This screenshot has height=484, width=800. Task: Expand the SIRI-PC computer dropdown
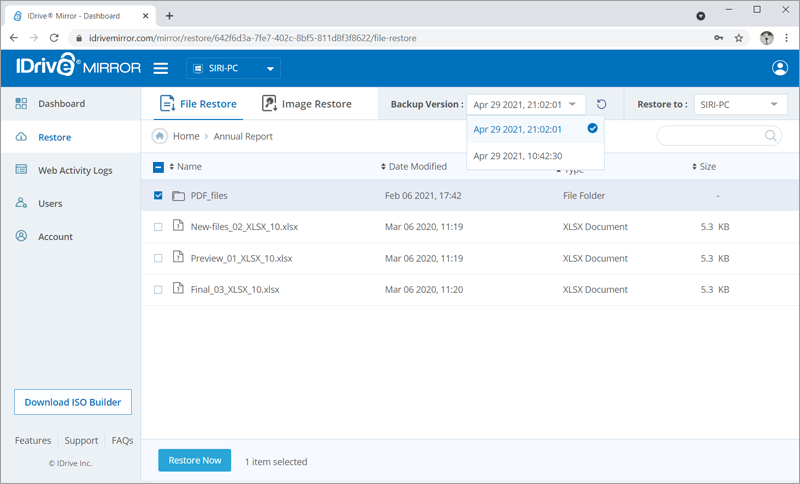point(234,68)
